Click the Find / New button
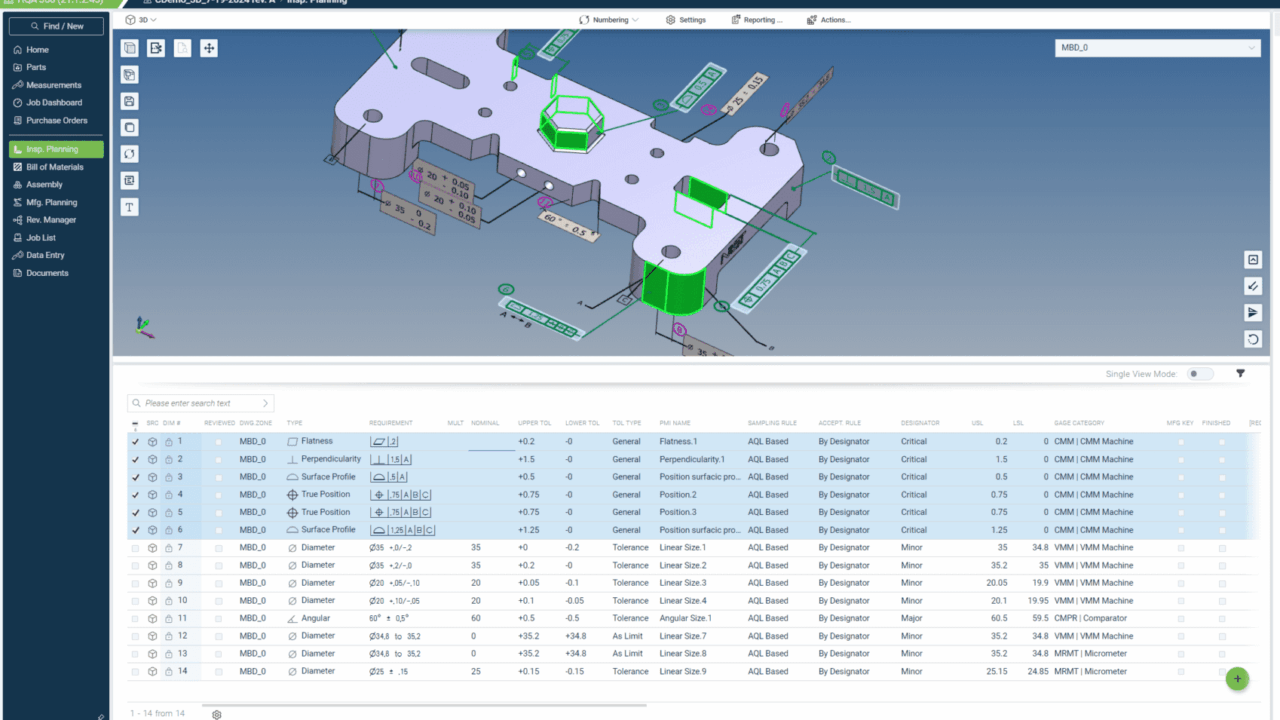This screenshot has width=1280, height=720. (57, 26)
